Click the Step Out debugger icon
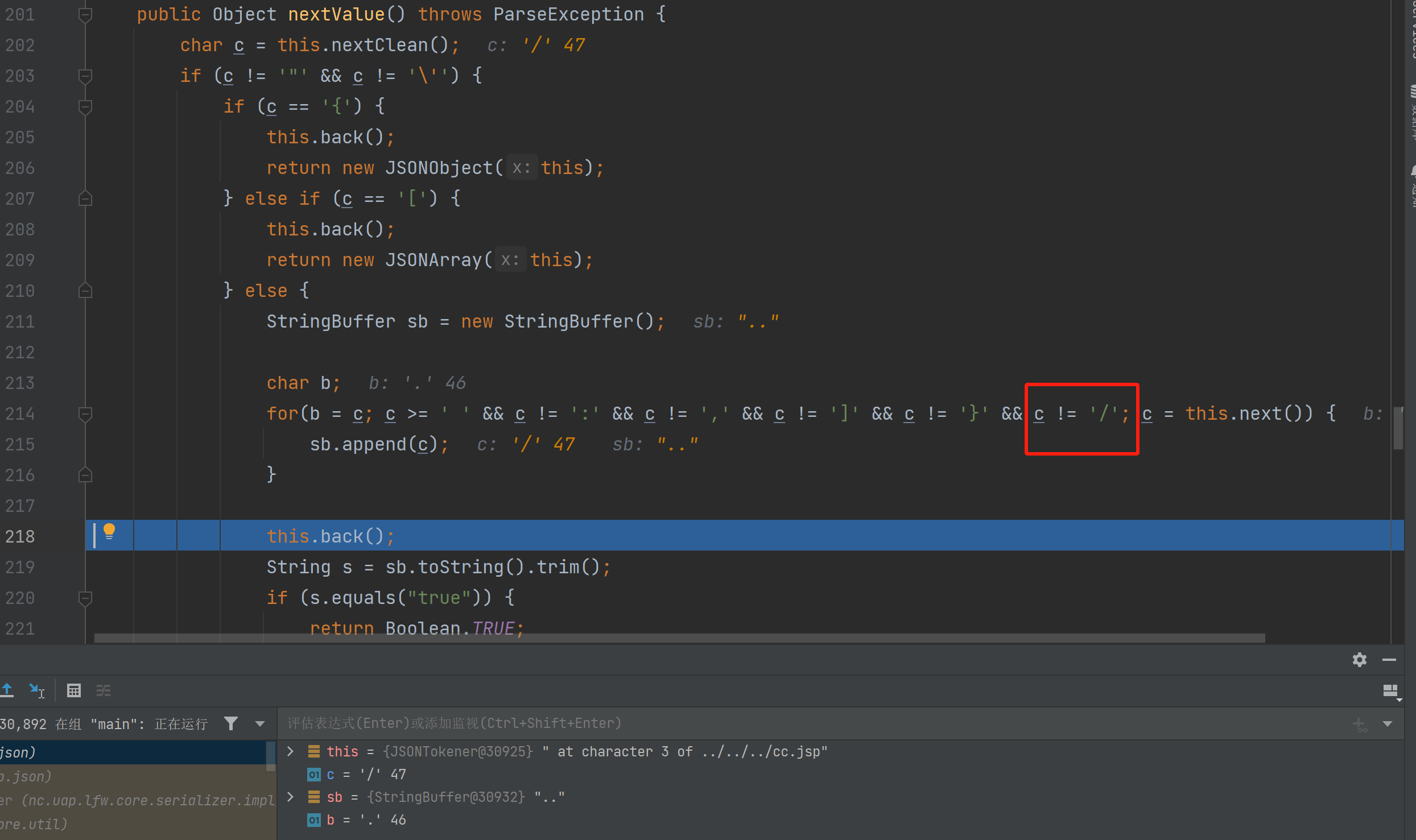Image resolution: width=1416 pixels, height=840 pixels. (7, 690)
